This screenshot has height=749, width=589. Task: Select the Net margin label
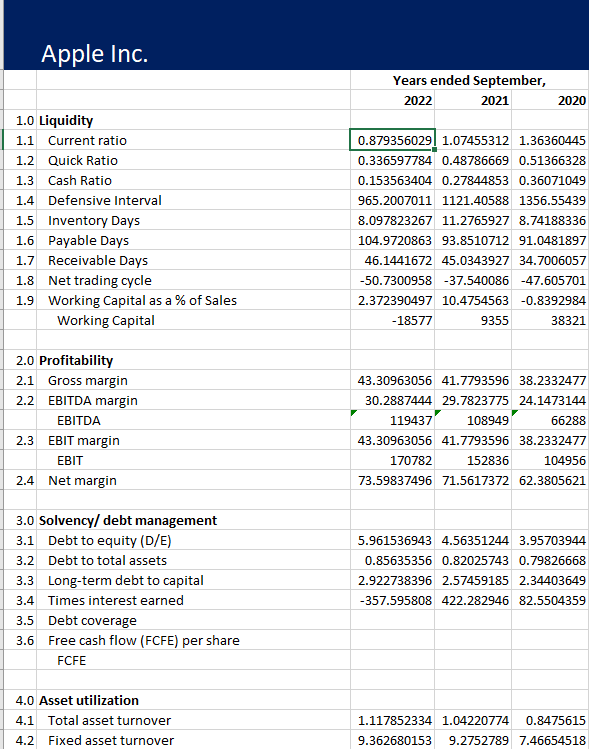coord(82,481)
